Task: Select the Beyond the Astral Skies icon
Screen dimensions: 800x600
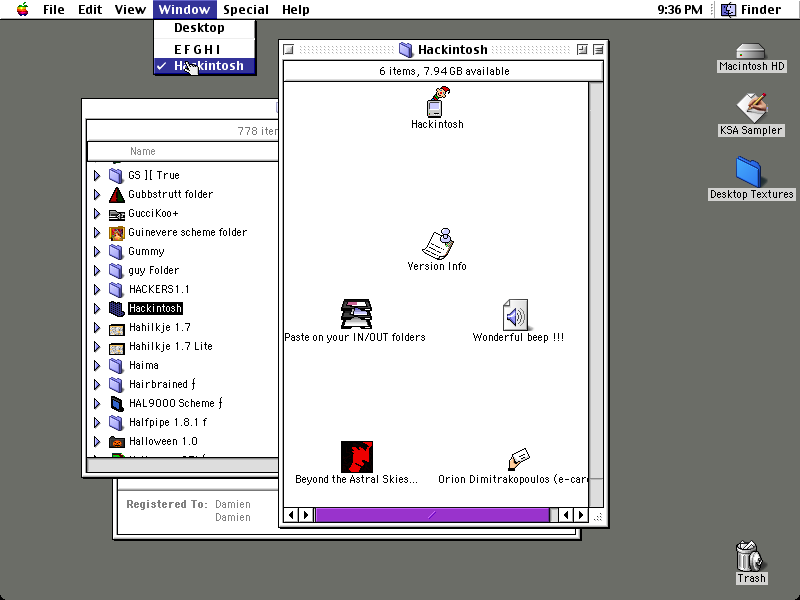Action: (357, 457)
